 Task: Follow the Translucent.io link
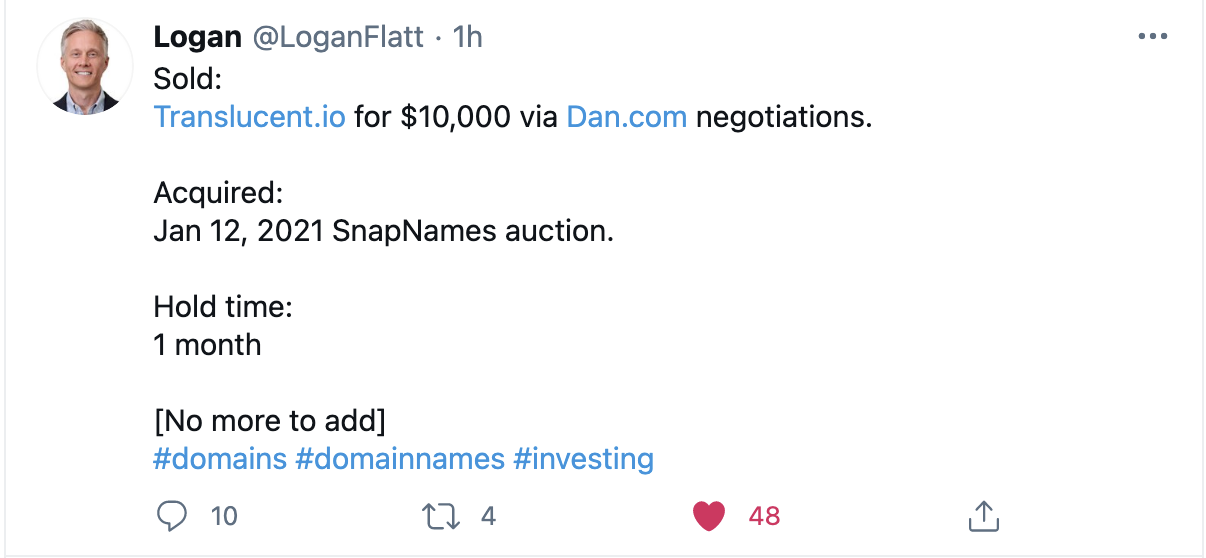click(x=250, y=117)
